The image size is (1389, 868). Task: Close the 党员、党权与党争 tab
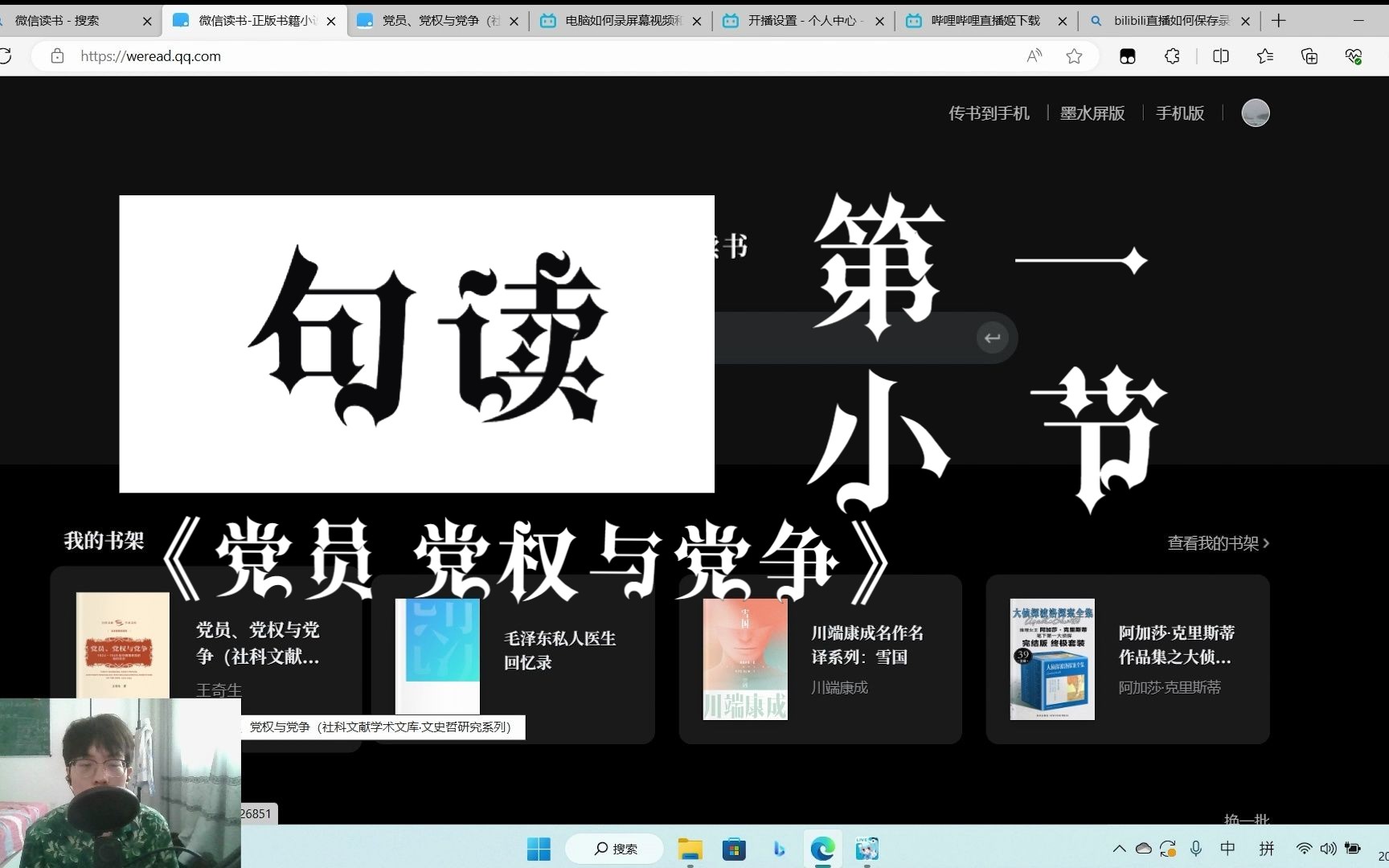pos(514,22)
